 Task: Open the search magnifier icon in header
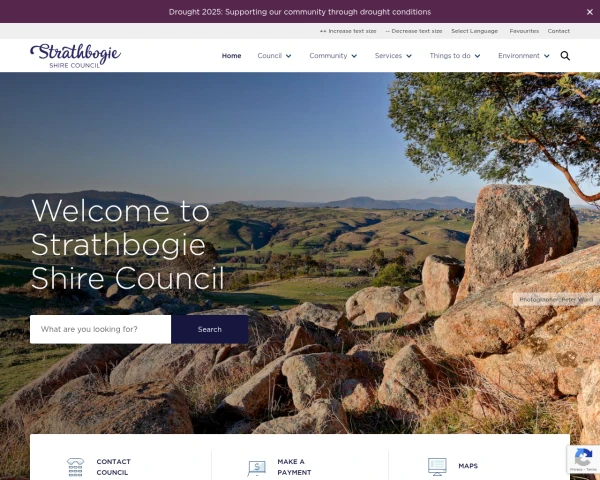pos(565,56)
